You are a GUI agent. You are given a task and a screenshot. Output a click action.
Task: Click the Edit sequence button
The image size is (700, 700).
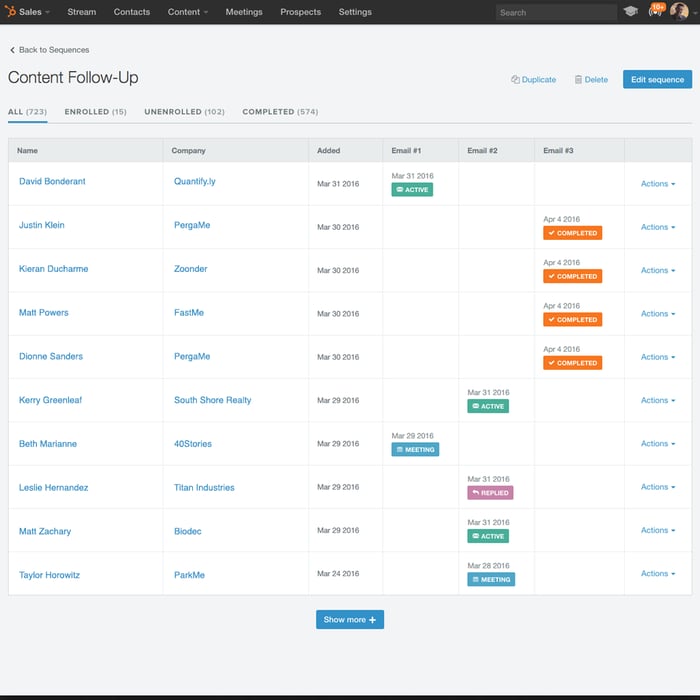pyautogui.click(x=656, y=80)
